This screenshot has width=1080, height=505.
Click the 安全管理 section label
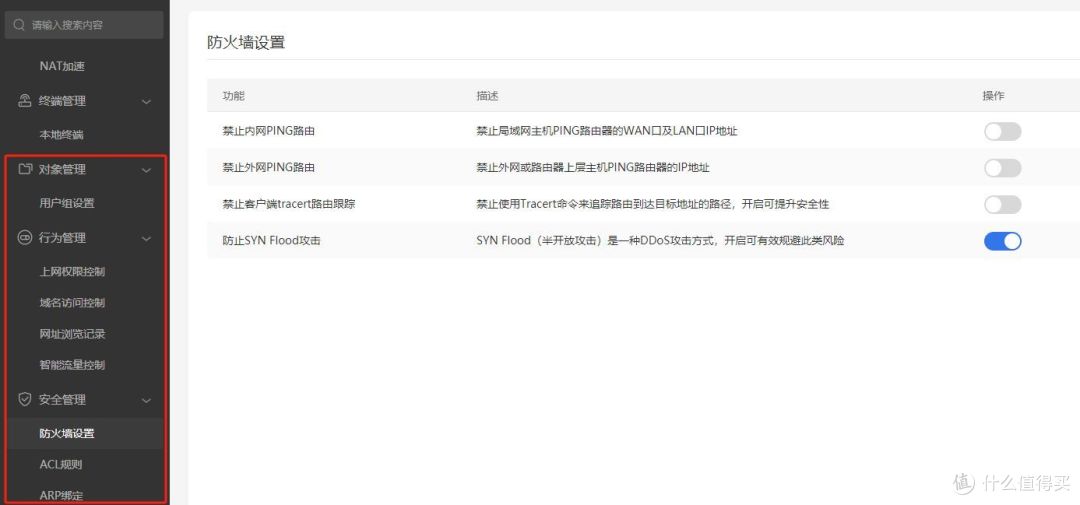62,400
